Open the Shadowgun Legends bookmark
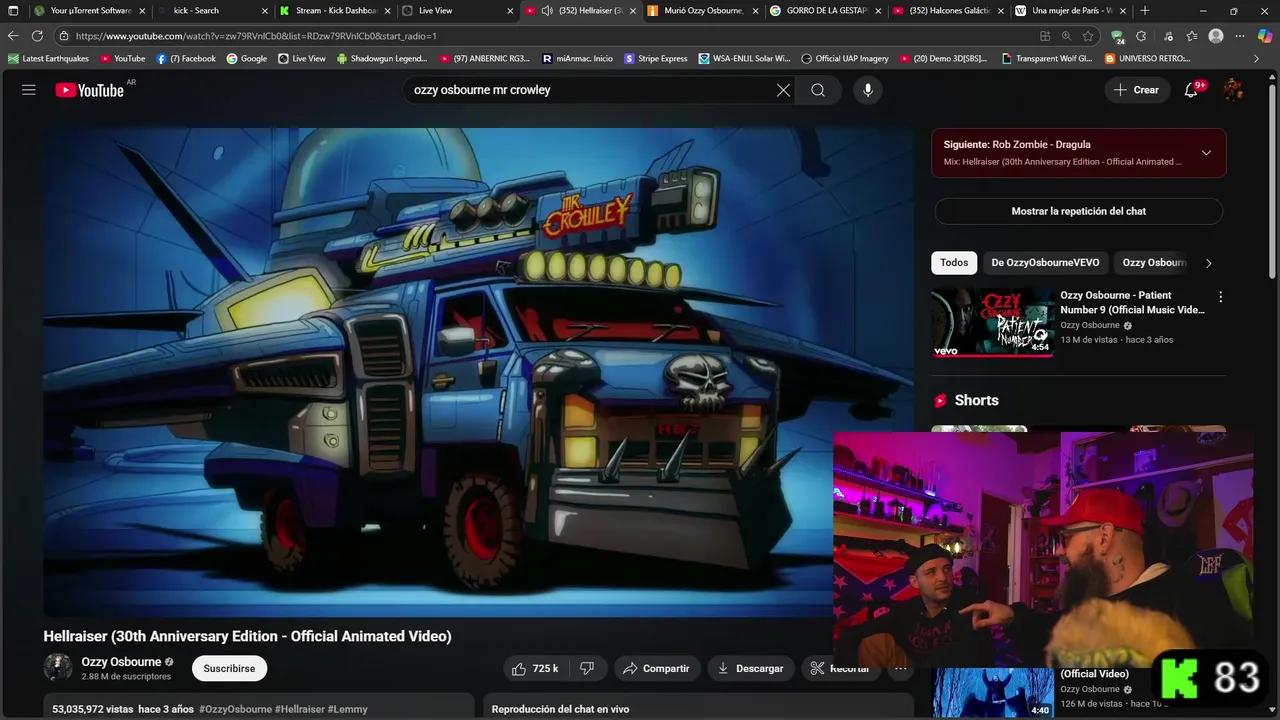The height and width of the screenshot is (720, 1280). click(x=382, y=59)
